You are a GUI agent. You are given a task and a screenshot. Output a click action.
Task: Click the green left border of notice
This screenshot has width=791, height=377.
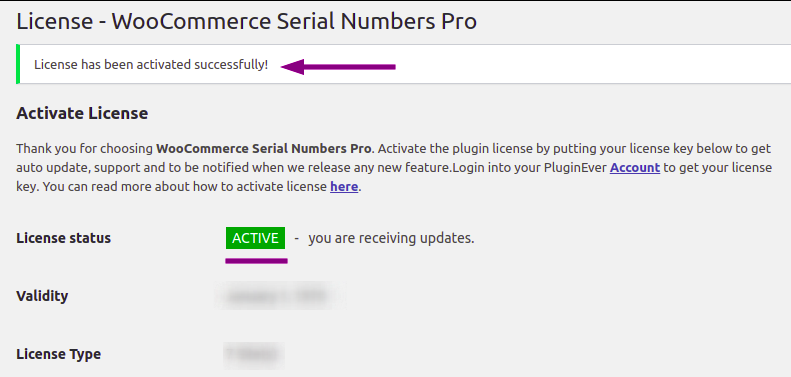tap(18, 64)
